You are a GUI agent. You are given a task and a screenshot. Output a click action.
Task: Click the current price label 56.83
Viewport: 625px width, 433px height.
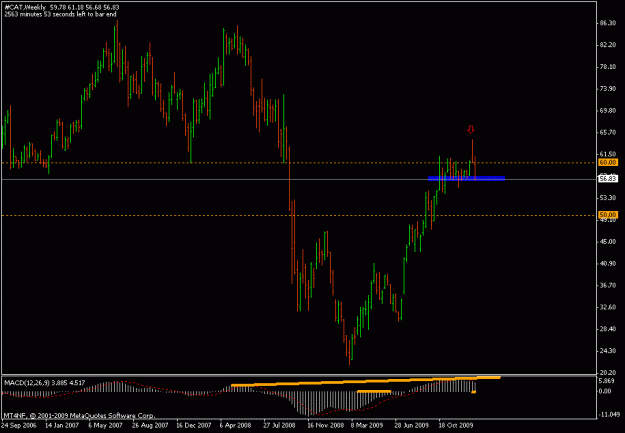(x=608, y=179)
